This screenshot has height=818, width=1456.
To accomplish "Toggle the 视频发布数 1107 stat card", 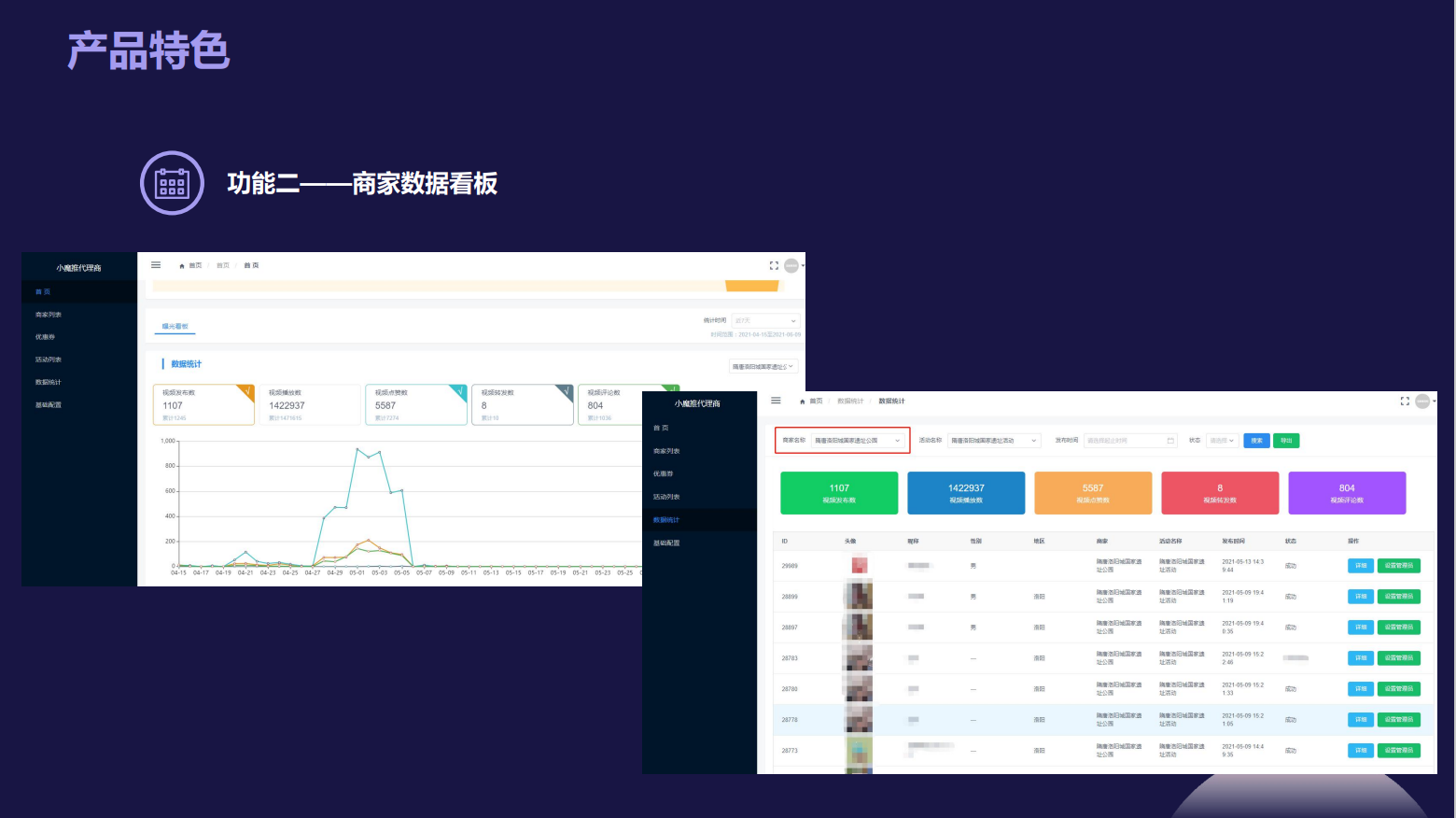I will click(203, 405).
